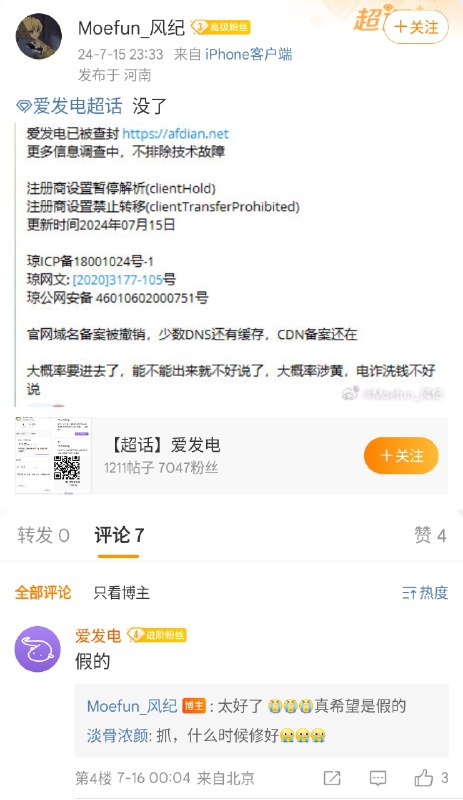Like the comment with thumbs-up icon
463x800 pixels.
tap(424, 778)
